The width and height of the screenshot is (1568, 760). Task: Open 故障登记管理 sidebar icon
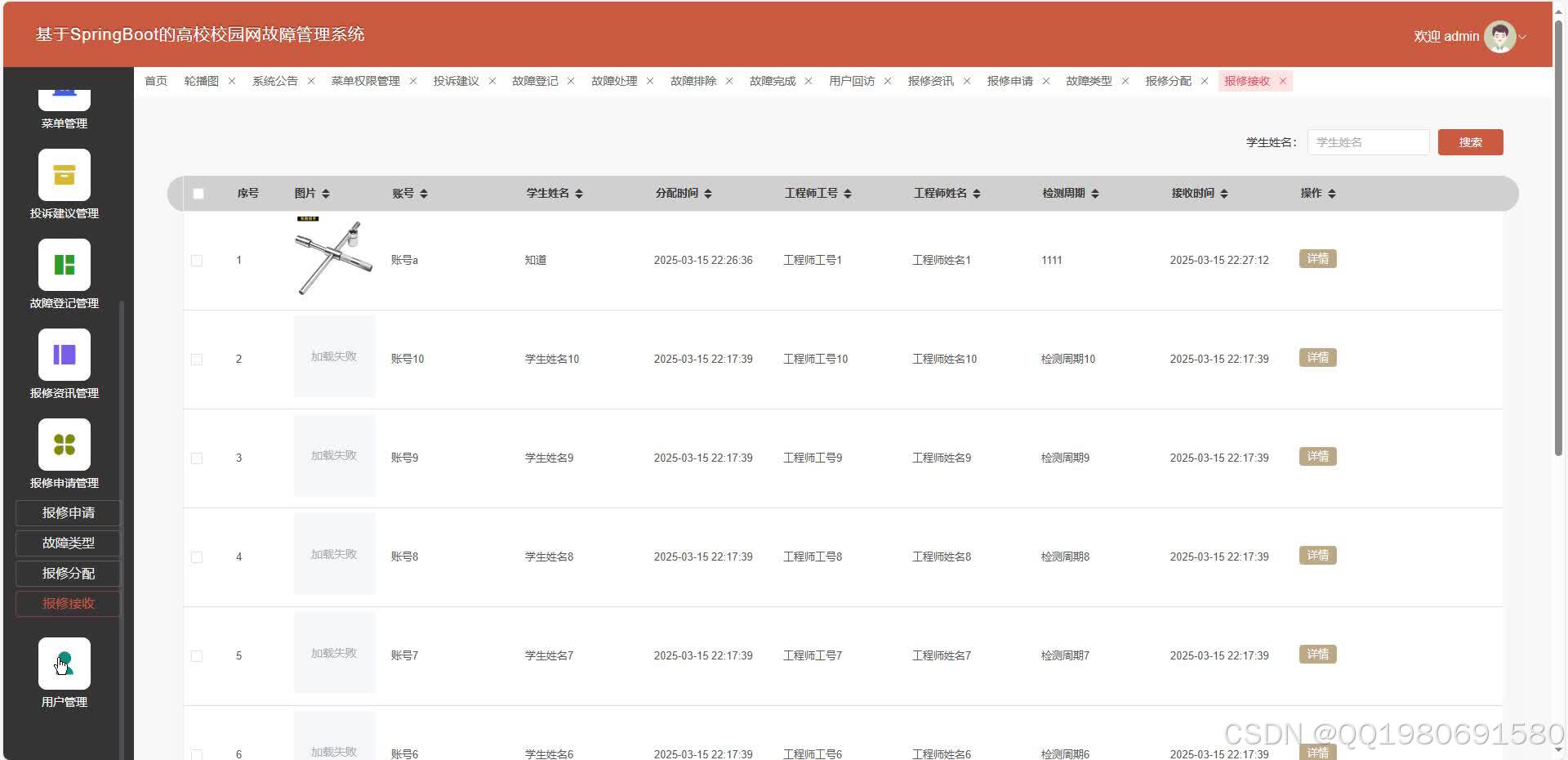pyautogui.click(x=65, y=265)
